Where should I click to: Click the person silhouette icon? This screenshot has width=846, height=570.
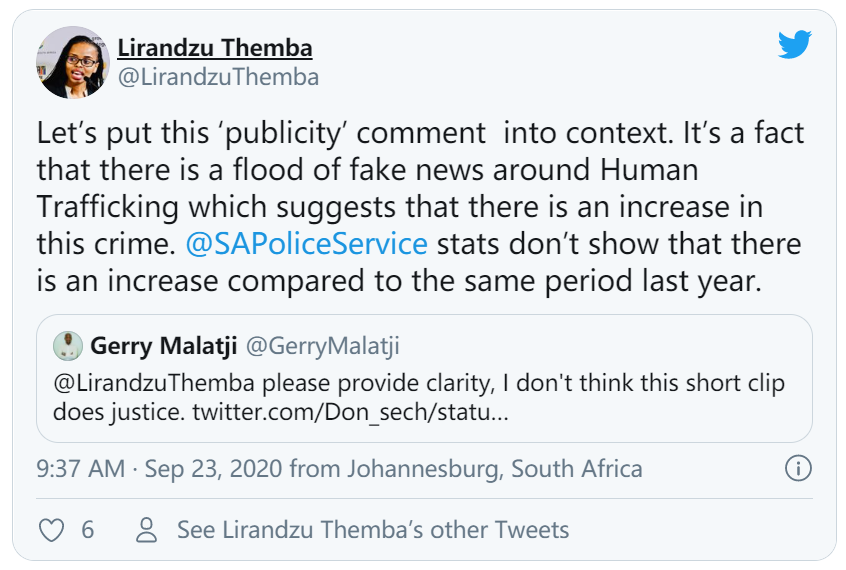click(147, 529)
